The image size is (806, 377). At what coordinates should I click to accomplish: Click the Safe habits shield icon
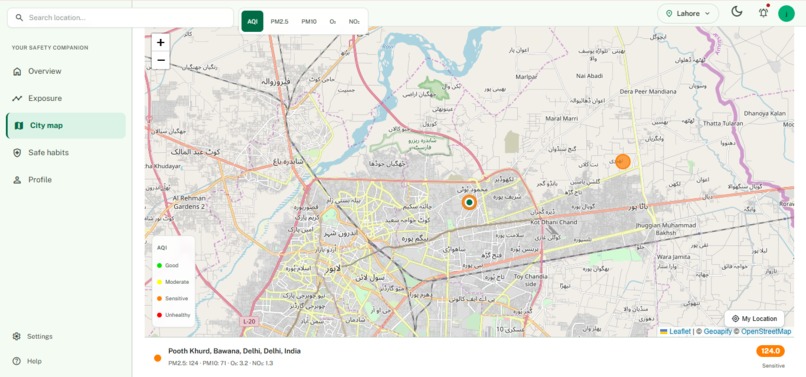pos(17,153)
